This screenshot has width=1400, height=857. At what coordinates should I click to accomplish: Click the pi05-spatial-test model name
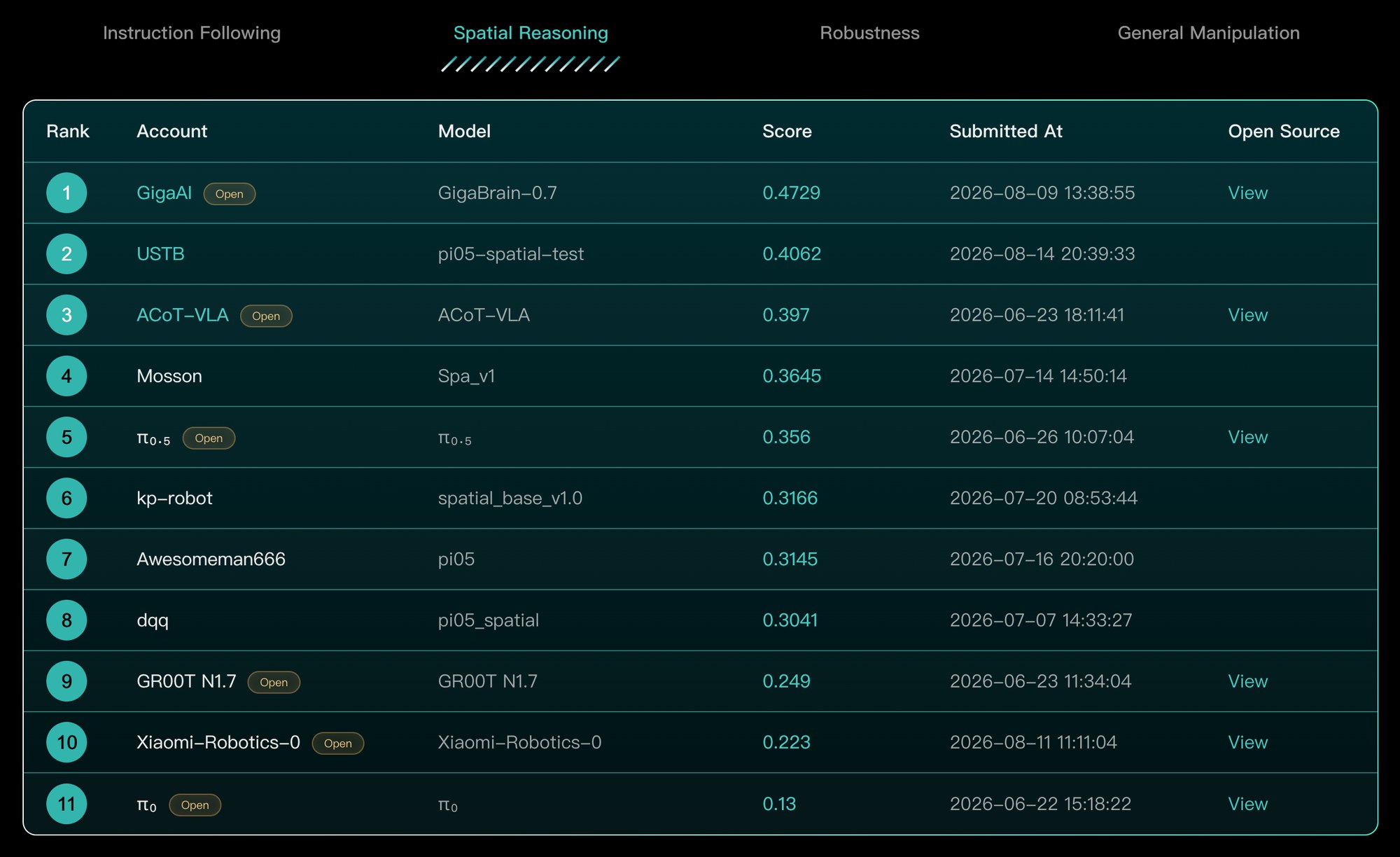coord(511,254)
